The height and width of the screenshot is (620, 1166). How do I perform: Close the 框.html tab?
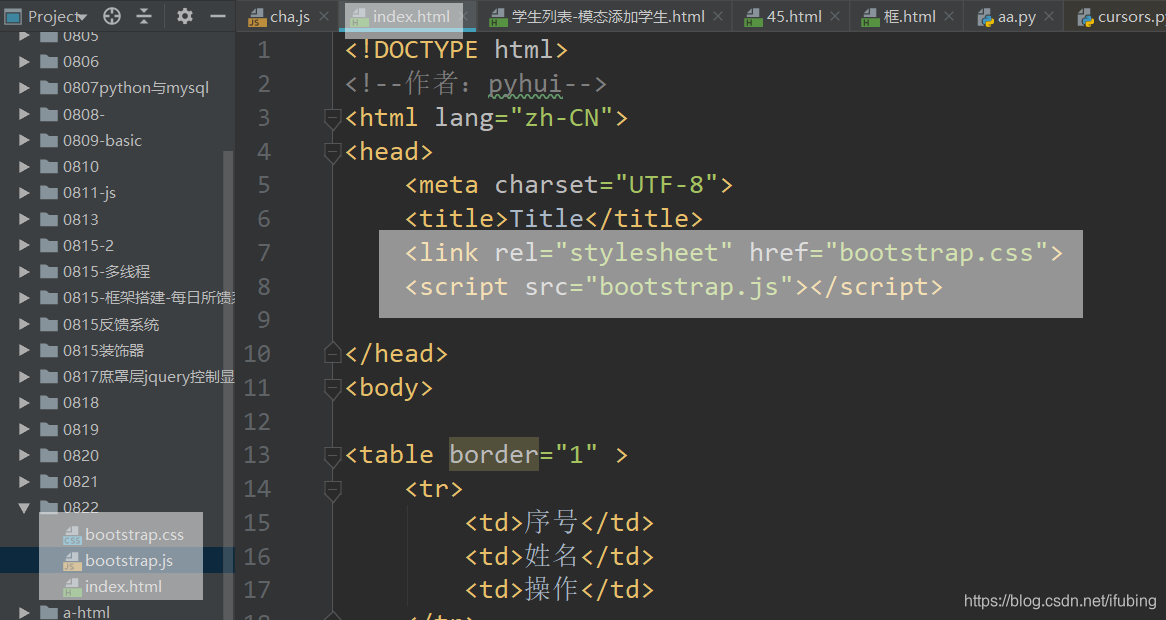pyautogui.click(x=949, y=16)
